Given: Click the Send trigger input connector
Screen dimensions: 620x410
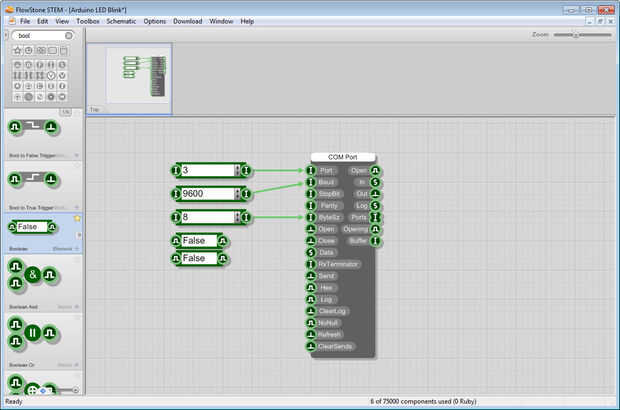Looking at the screenshot, I should [x=311, y=276].
